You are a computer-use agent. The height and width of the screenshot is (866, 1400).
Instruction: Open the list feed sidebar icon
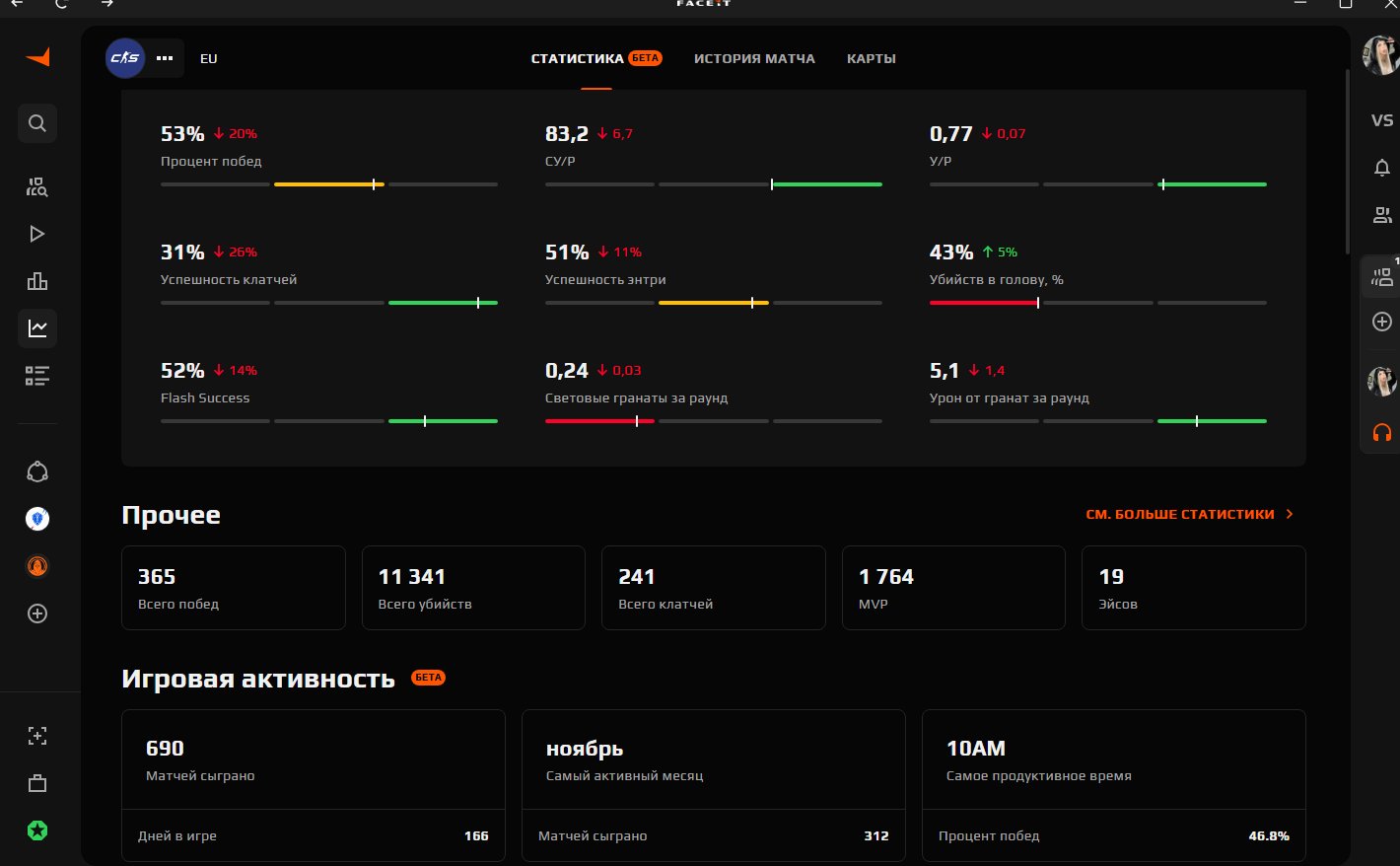point(37,376)
